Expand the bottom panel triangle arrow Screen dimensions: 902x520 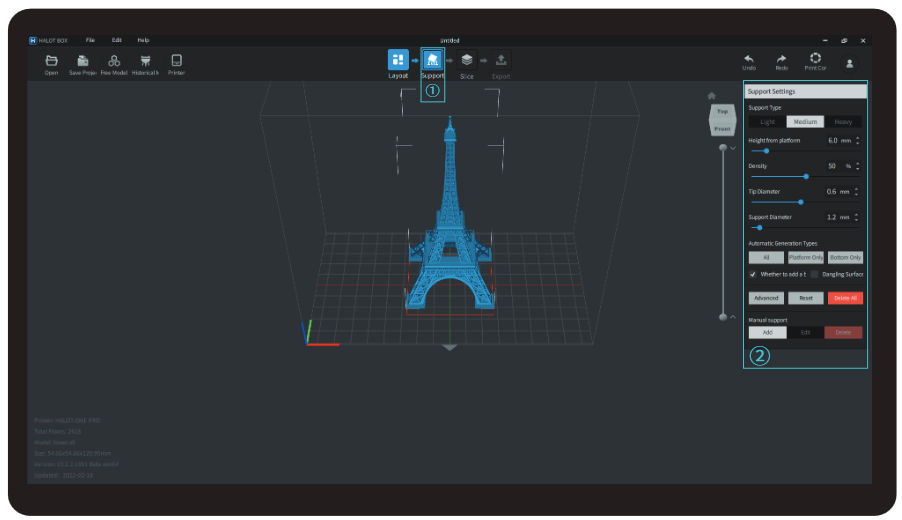point(450,347)
